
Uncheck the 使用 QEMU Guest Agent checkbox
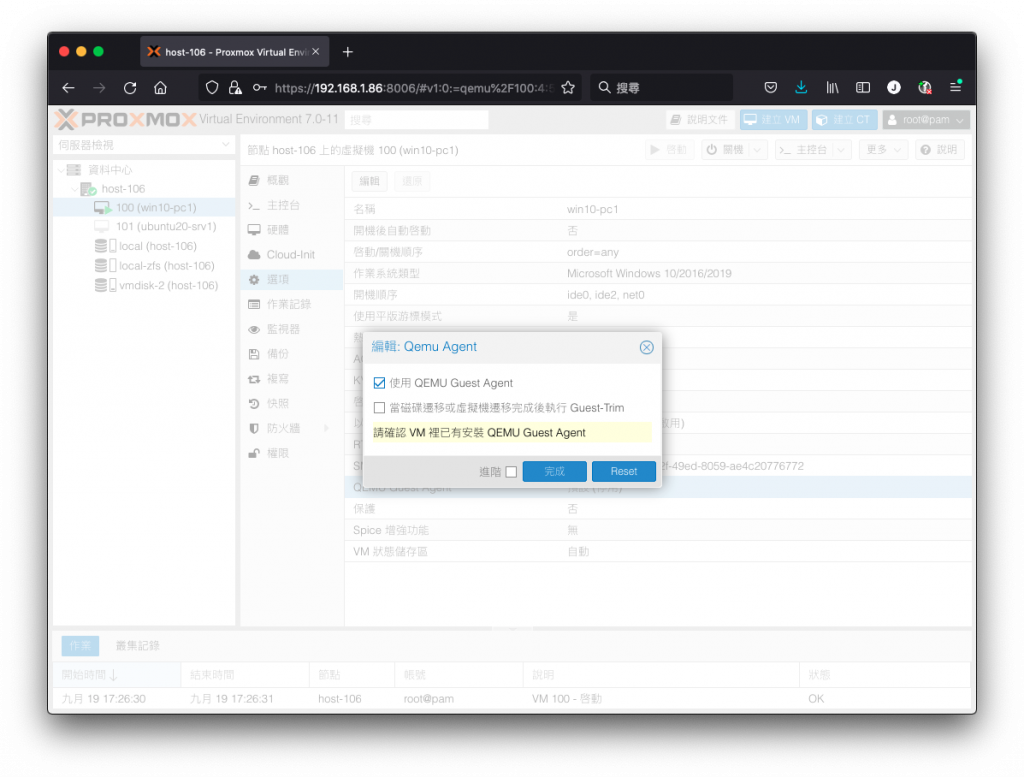(x=379, y=383)
